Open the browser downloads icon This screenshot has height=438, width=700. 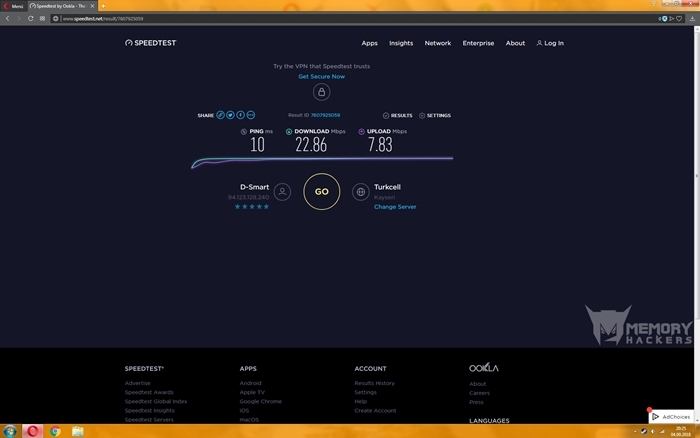pos(692,18)
